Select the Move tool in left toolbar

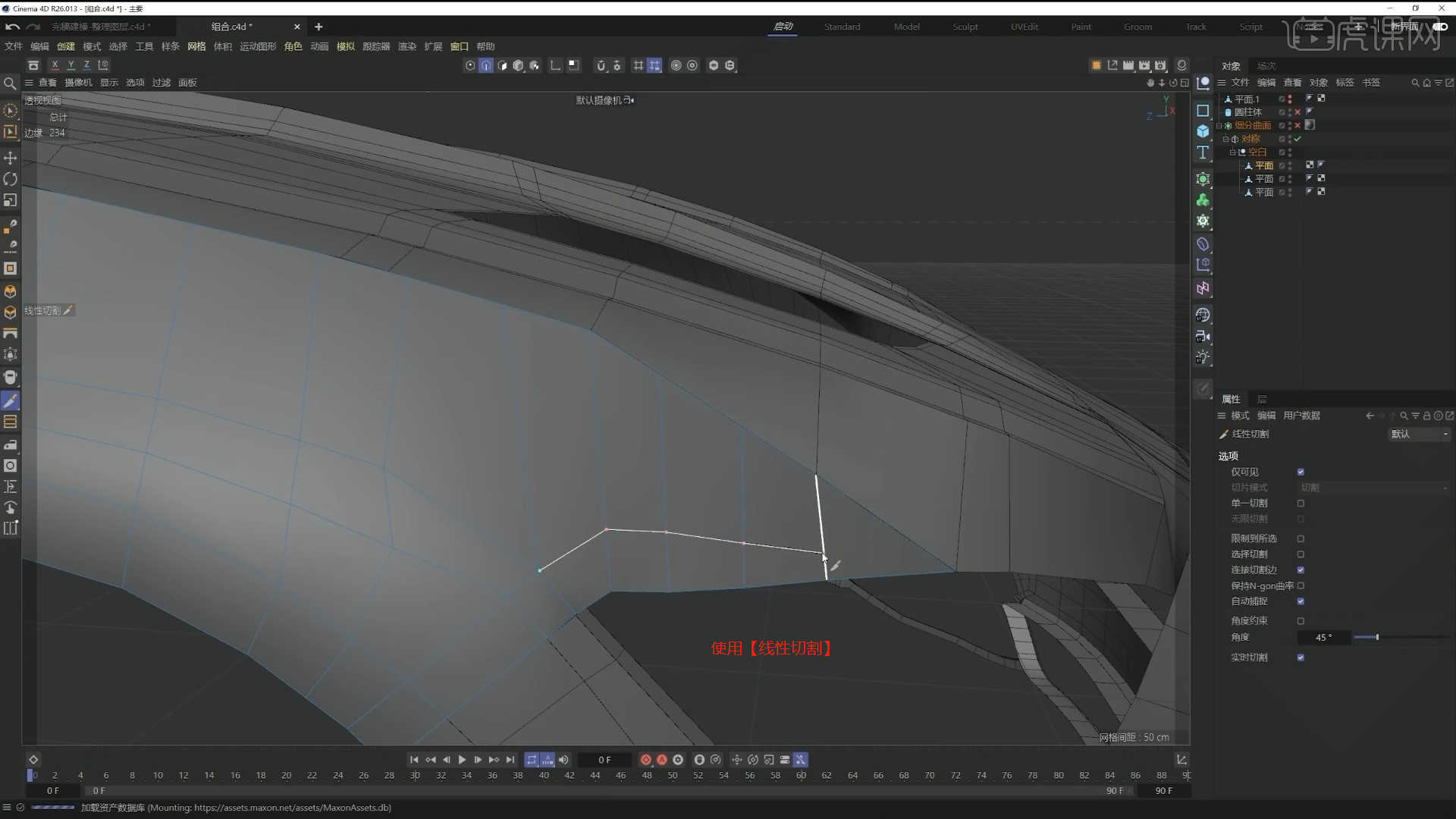click(x=11, y=158)
